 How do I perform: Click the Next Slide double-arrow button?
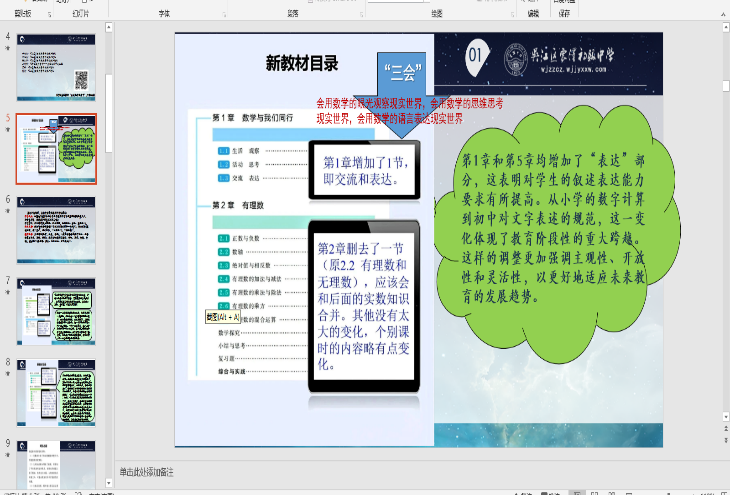tap(725, 439)
